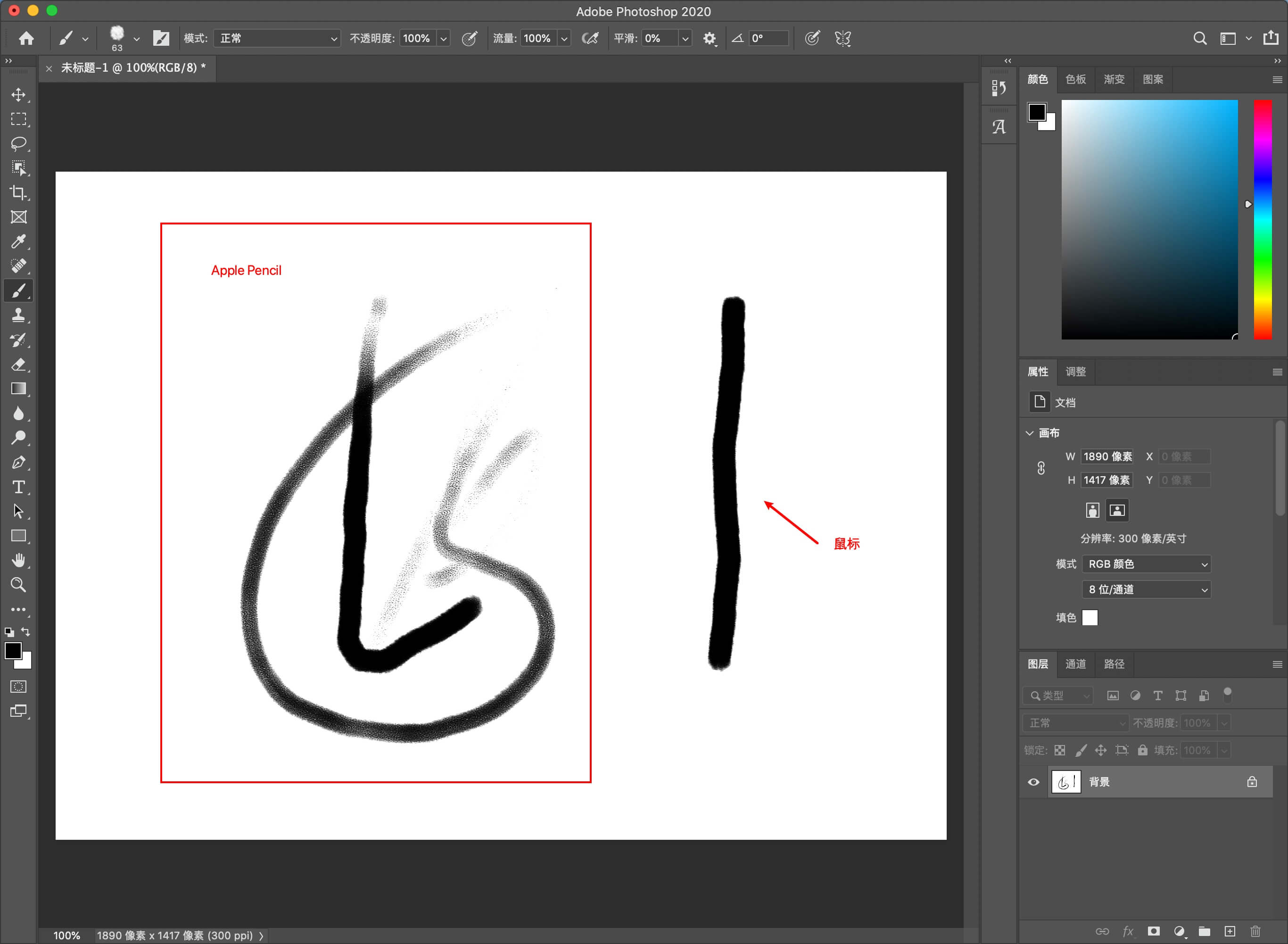Toggle symmetry paint butterfly option
Viewport: 1288px width, 944px height.
click(x=842, y=38)
